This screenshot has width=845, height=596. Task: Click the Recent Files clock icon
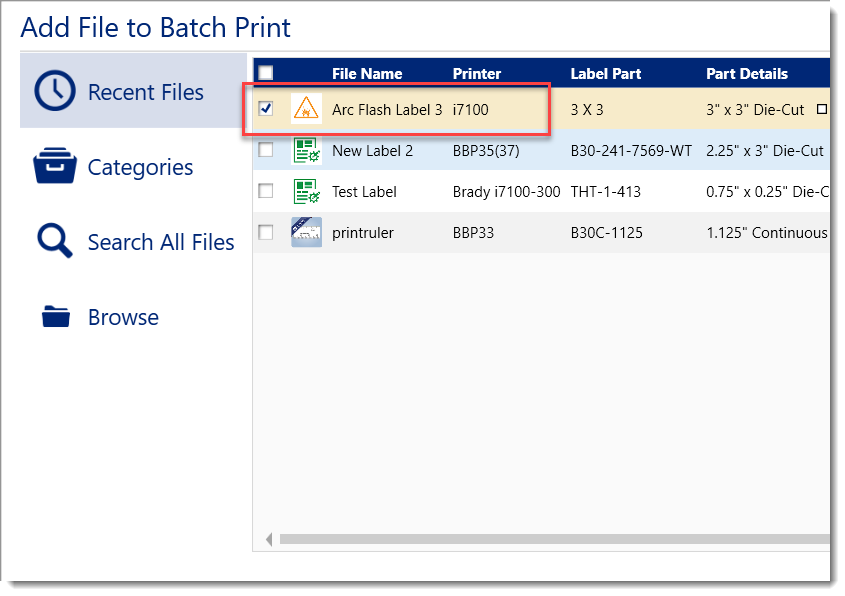click(x=55, y=92)
